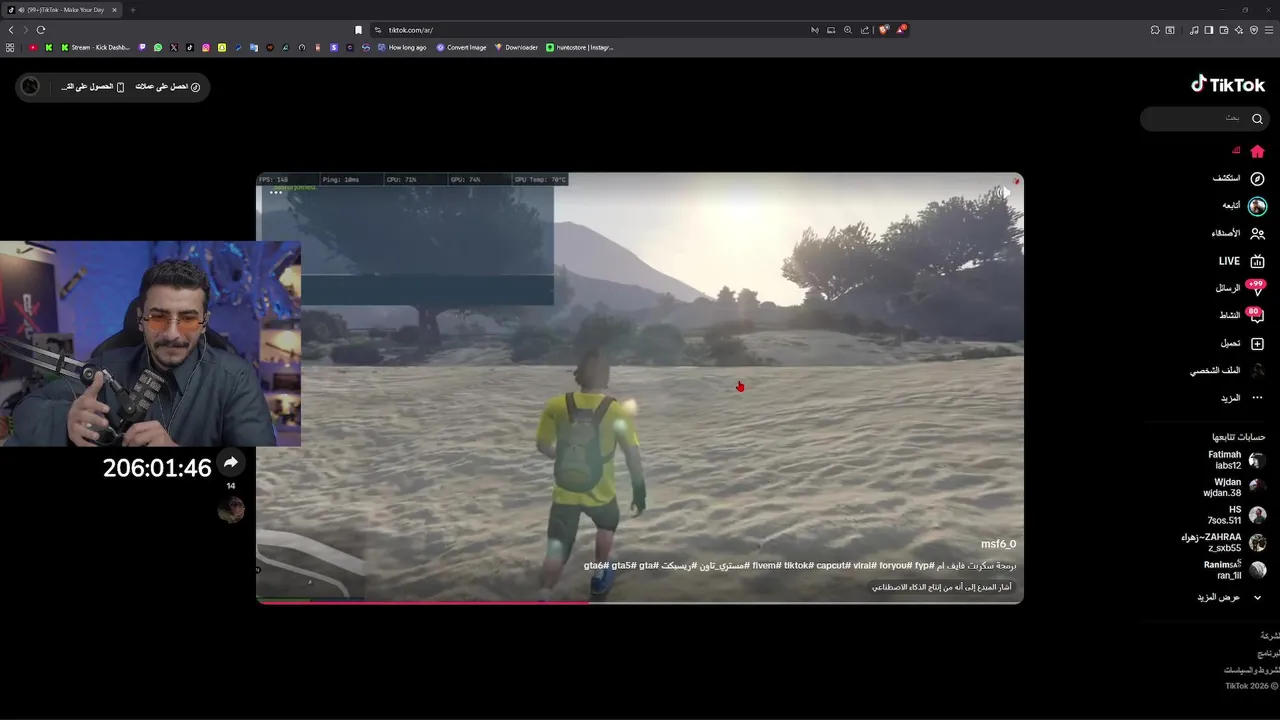Viewport: 1280px width, 720px height.
Task: Share the video with the arrow button
Action: 231,462
